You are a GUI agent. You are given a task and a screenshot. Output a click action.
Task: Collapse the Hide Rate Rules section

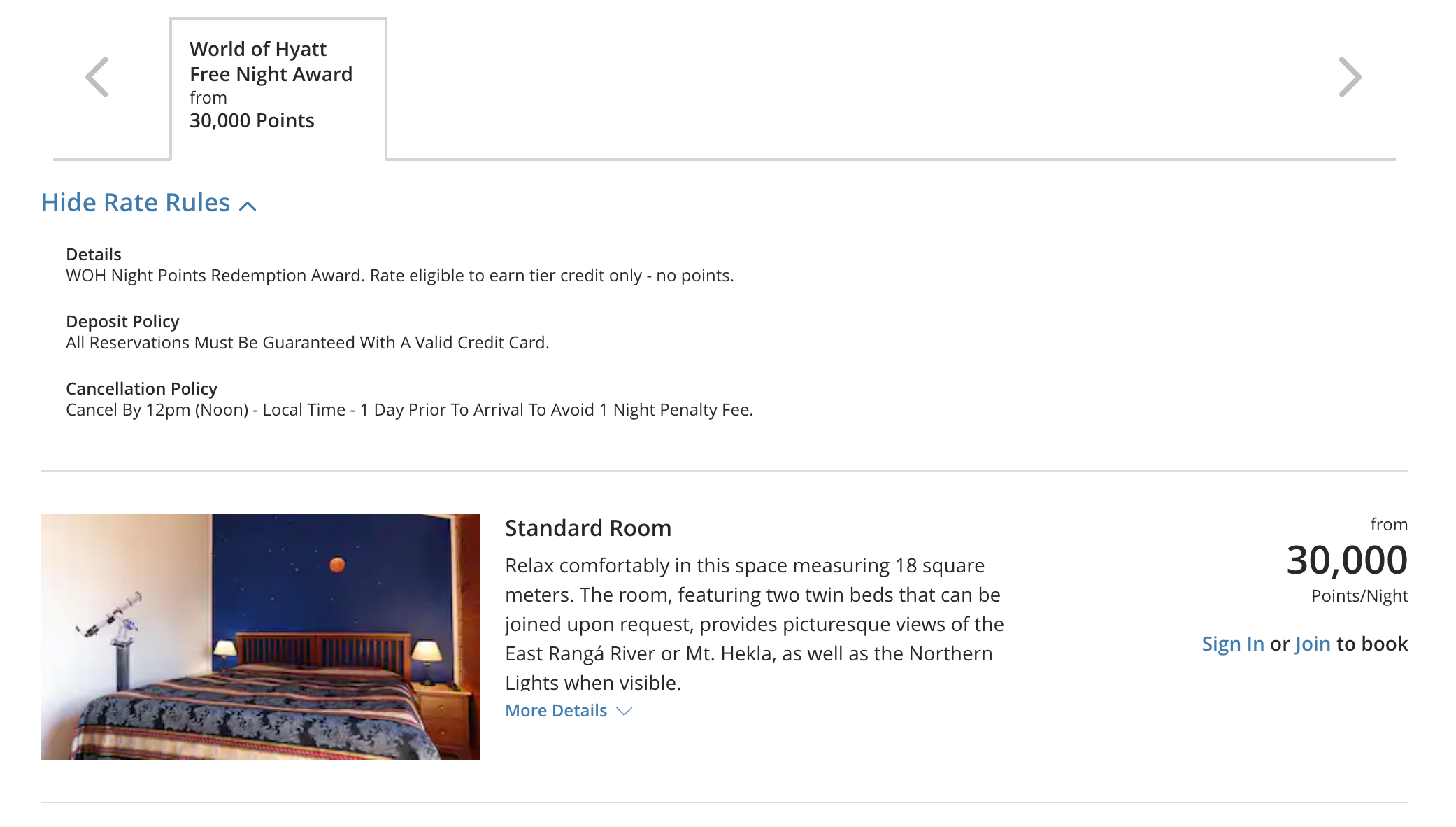pyautogui.click(x=149, y=203)
